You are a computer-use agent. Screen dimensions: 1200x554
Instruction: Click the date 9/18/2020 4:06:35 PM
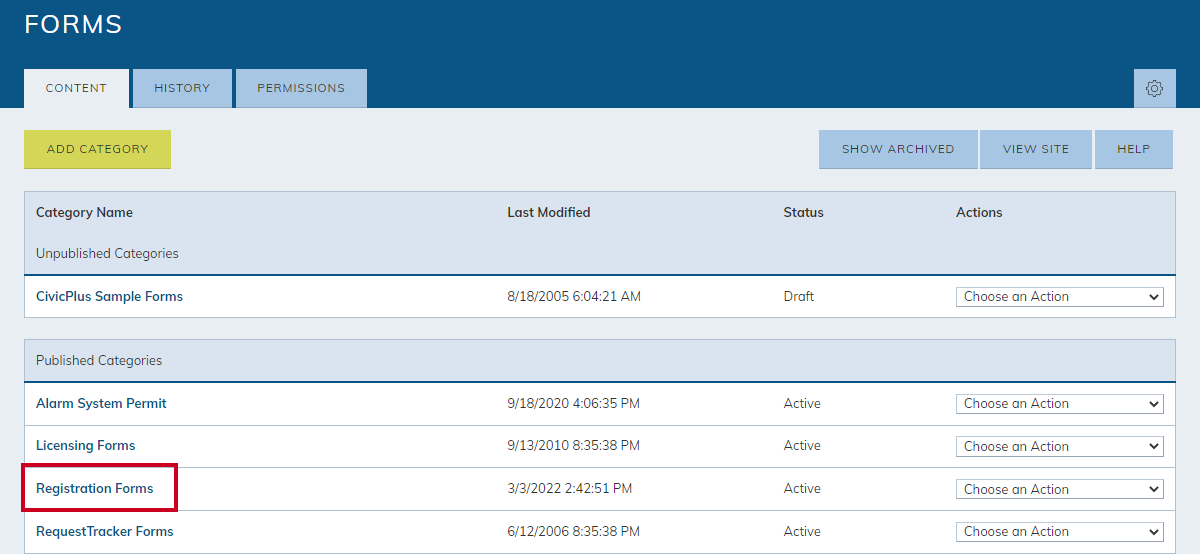click(573, 403)
